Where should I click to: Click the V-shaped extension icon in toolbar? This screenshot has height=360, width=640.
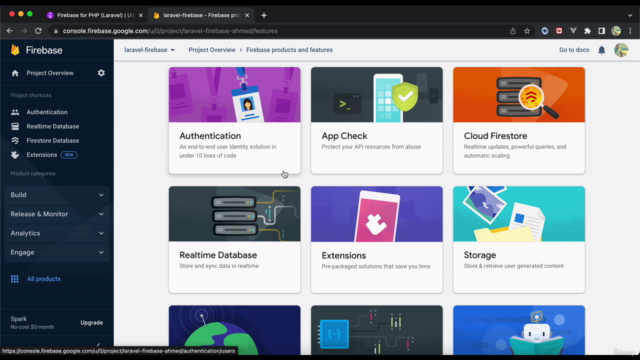coord(573,31)
